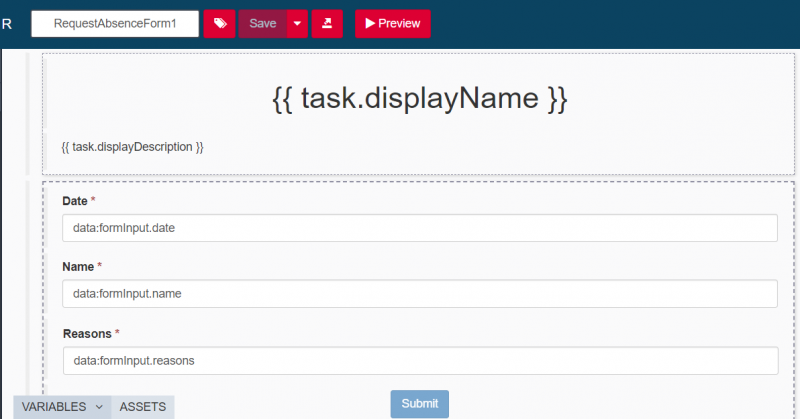This screenshot has width=800, height=419.
Task: Click the tags icon button
Action: 219,23
